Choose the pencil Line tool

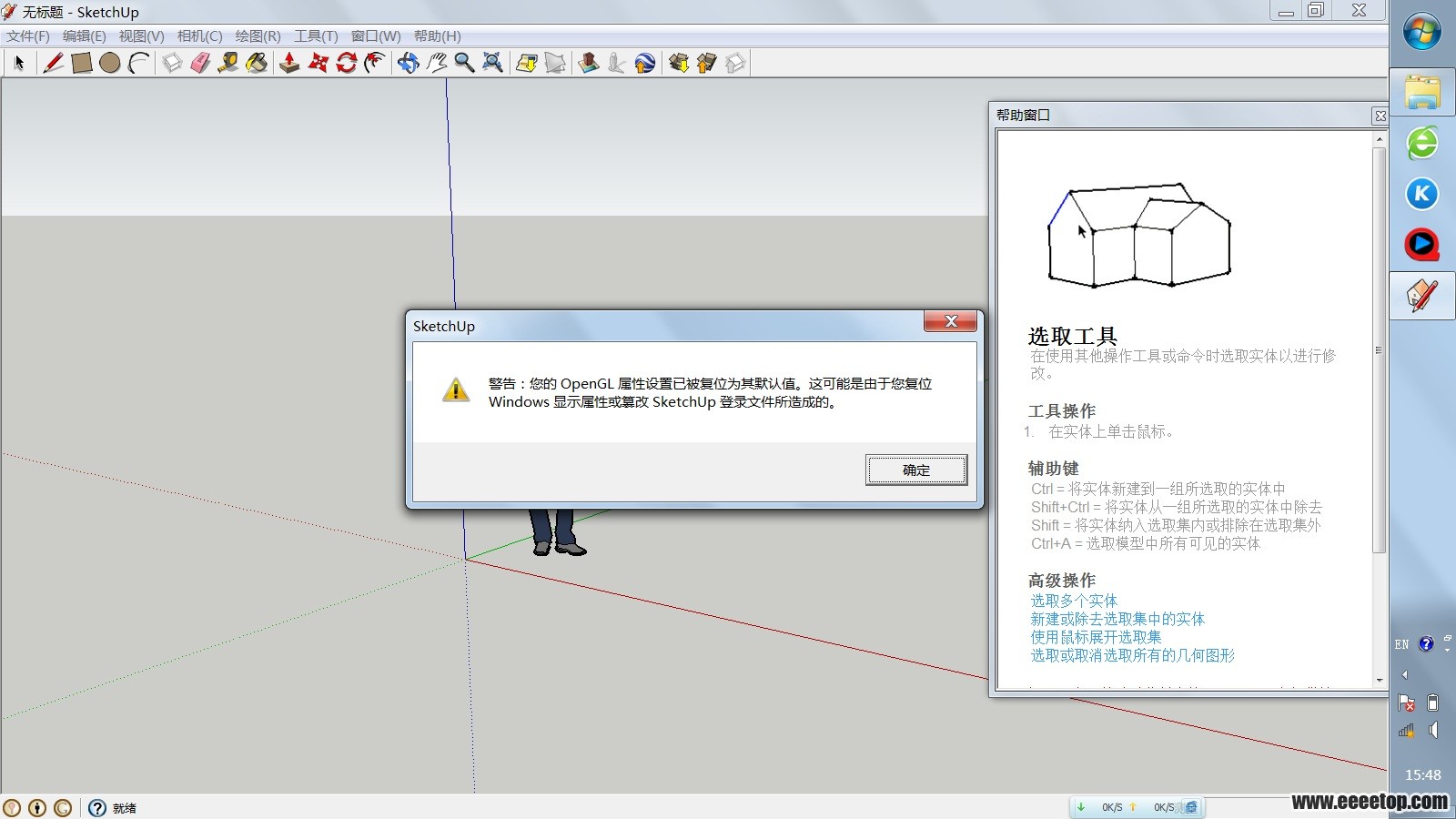pyautogui.click(x=53, y=63)
